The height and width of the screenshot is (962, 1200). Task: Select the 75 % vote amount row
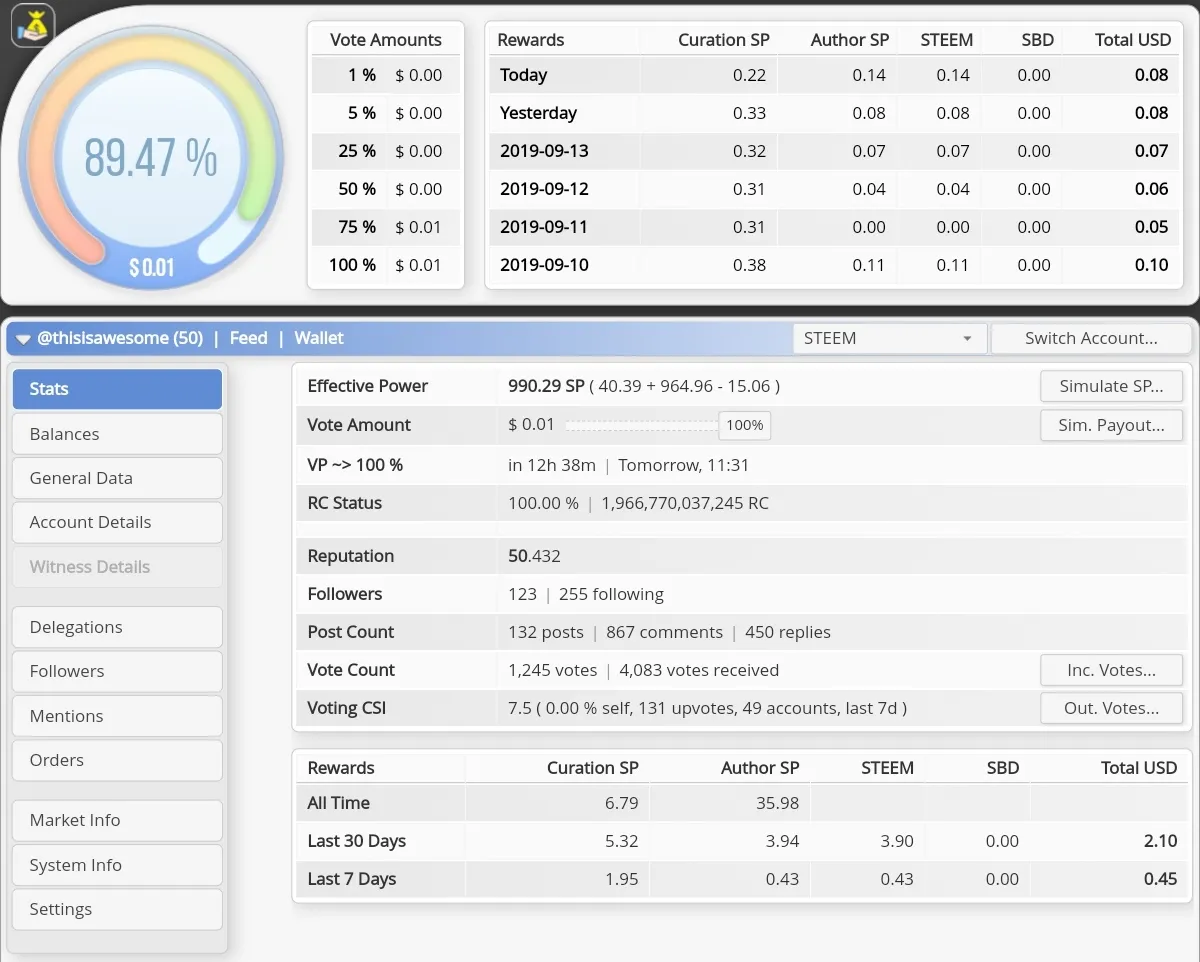(386, 227)
